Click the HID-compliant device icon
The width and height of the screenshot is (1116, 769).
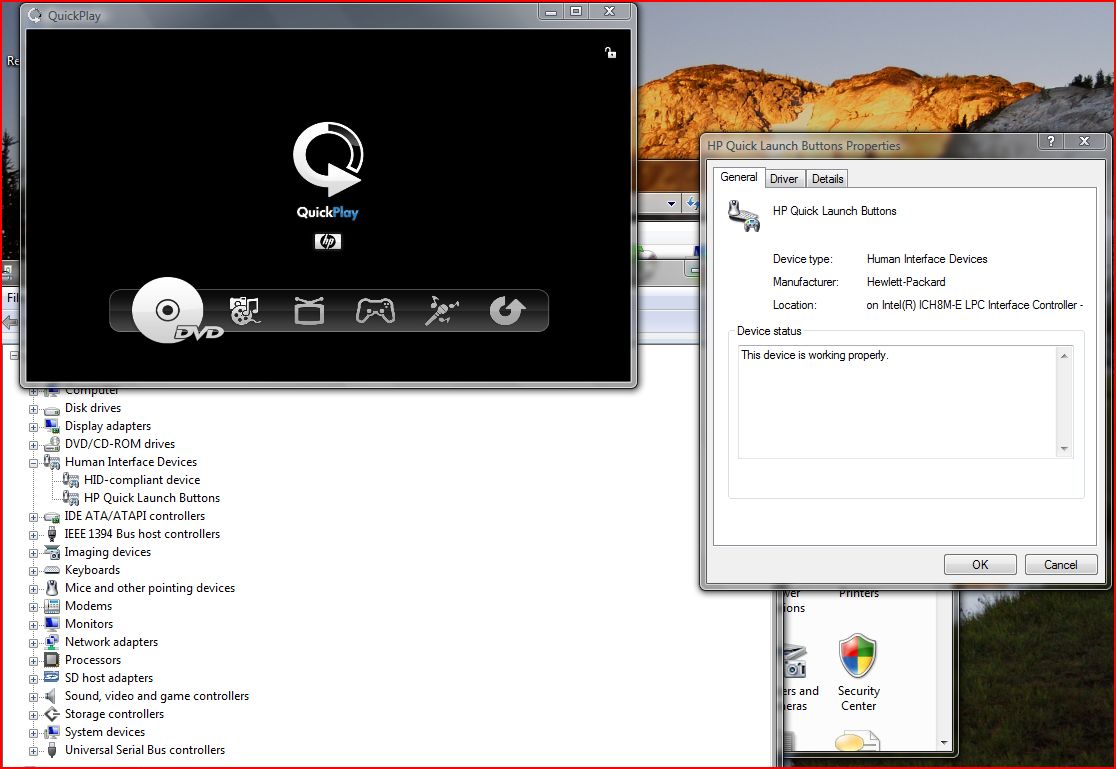click(70, 481)
